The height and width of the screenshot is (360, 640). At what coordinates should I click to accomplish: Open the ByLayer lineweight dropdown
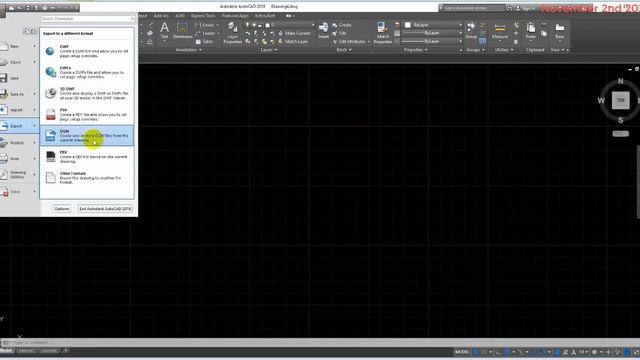click(432, 33)
